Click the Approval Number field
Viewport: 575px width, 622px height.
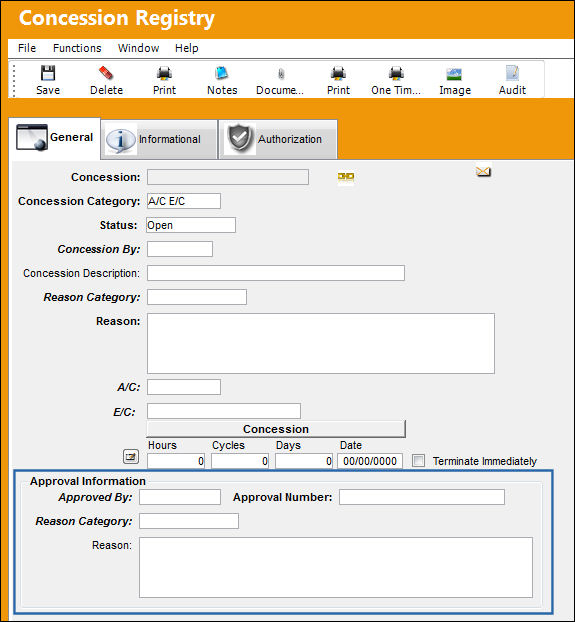pyautogui.click(x=422, y=497)
